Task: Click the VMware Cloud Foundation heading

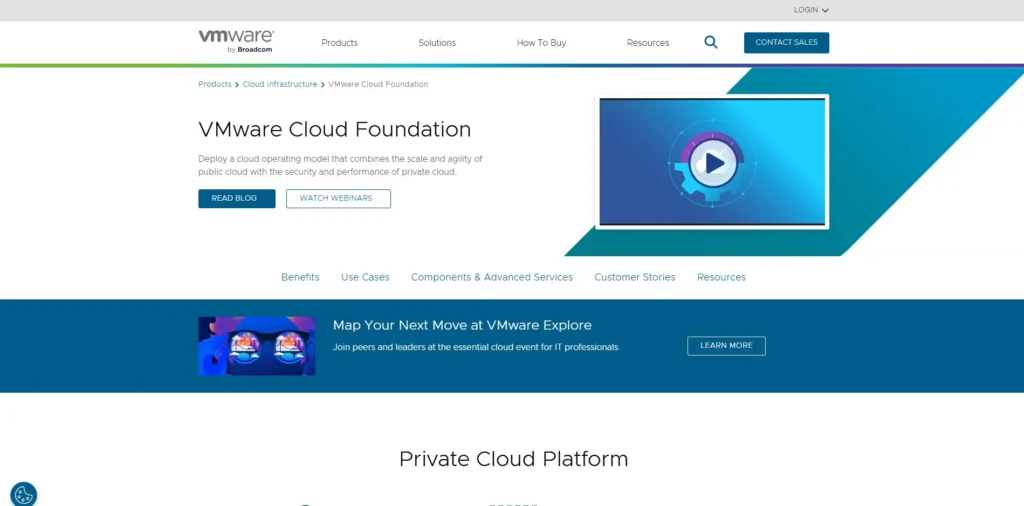Action: tap(334, 129)
